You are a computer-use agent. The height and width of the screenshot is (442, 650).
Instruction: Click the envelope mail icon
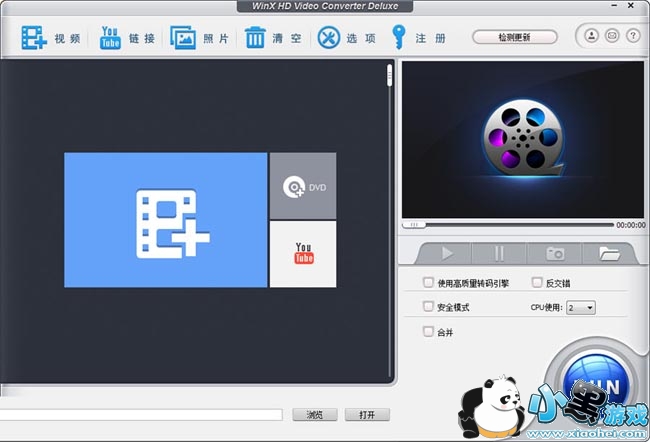[x=611, y=36]
